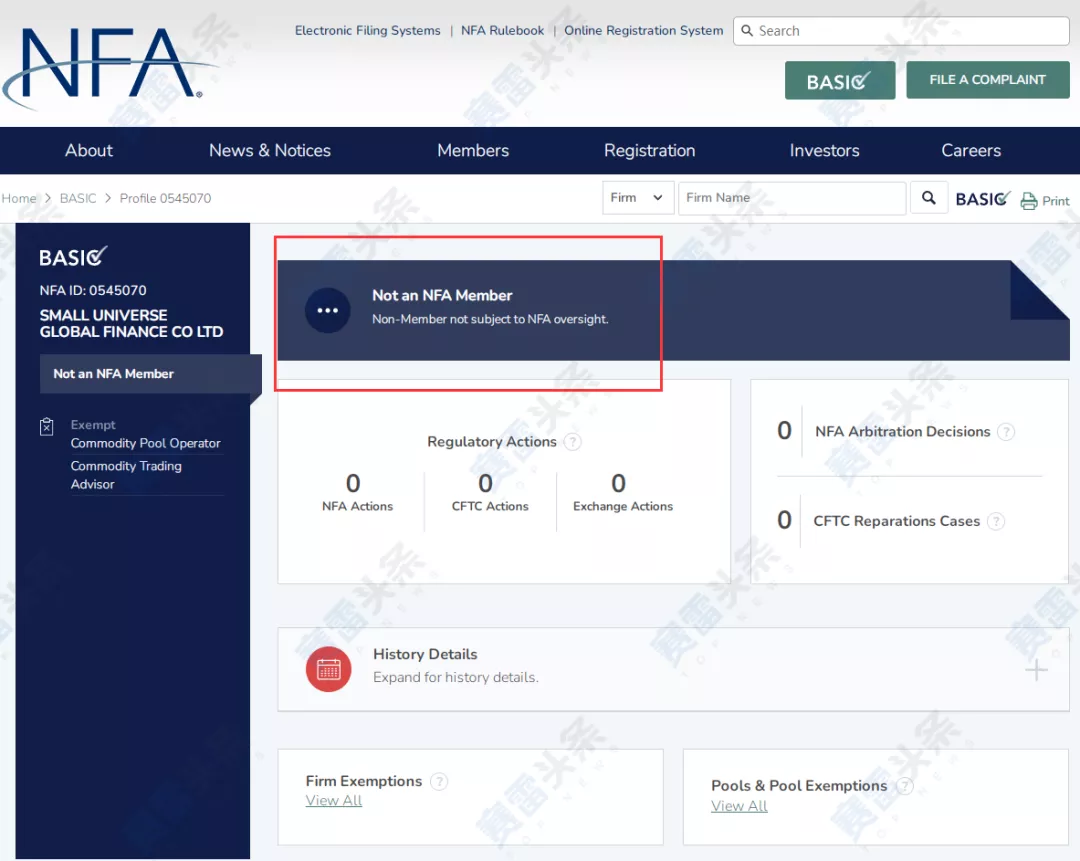Open the News & Notices menu
Image resolution: width=1080 pixels, height=861 pixels.
pos(270,150)
